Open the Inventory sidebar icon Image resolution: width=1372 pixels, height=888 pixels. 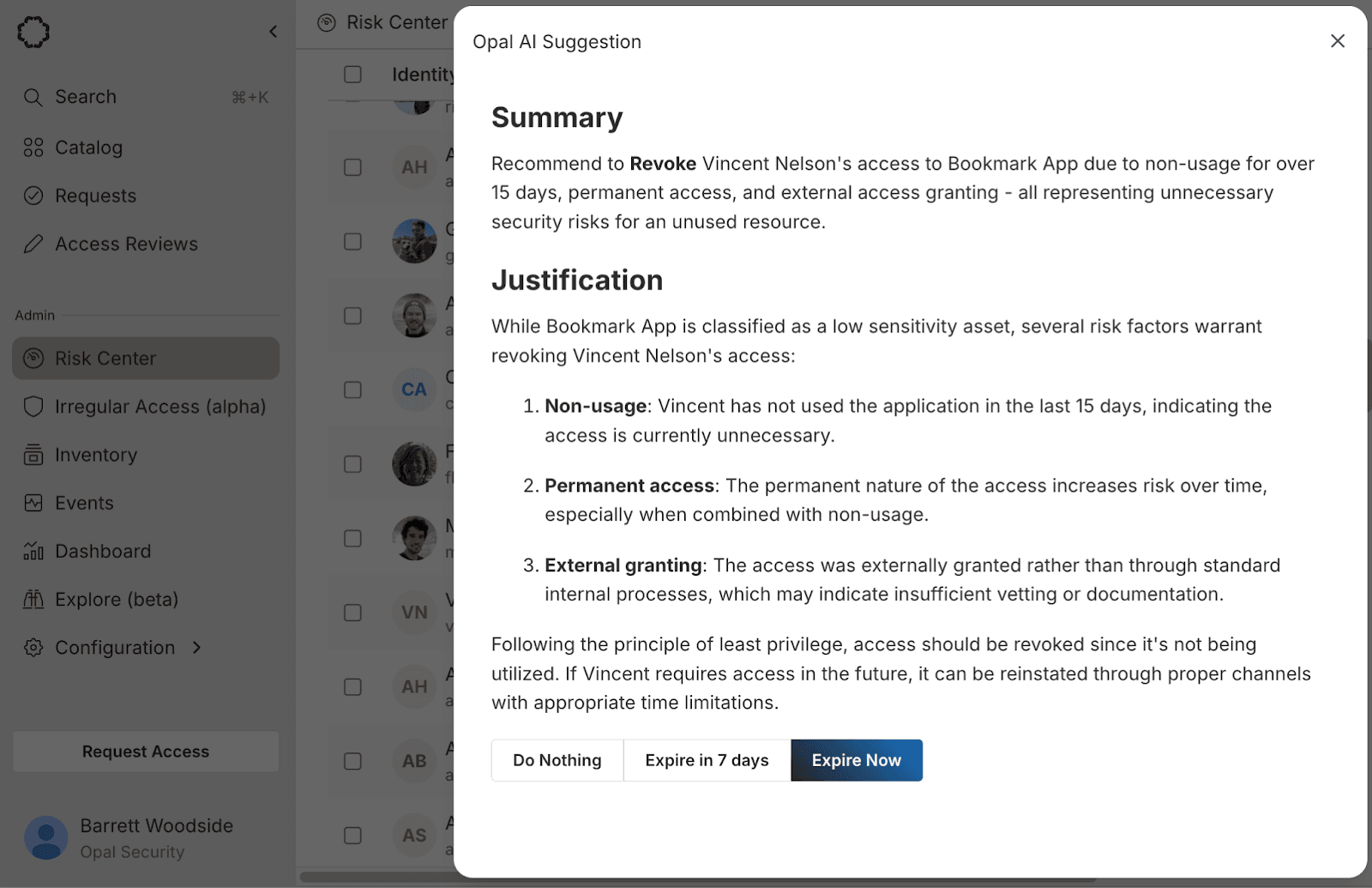(33, 455)
